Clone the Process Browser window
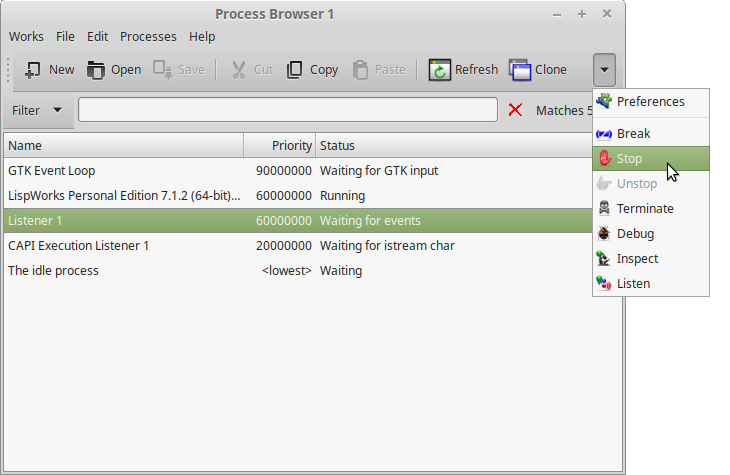The height and width of the screenshot is (475, 730). (x=538, y=70)
